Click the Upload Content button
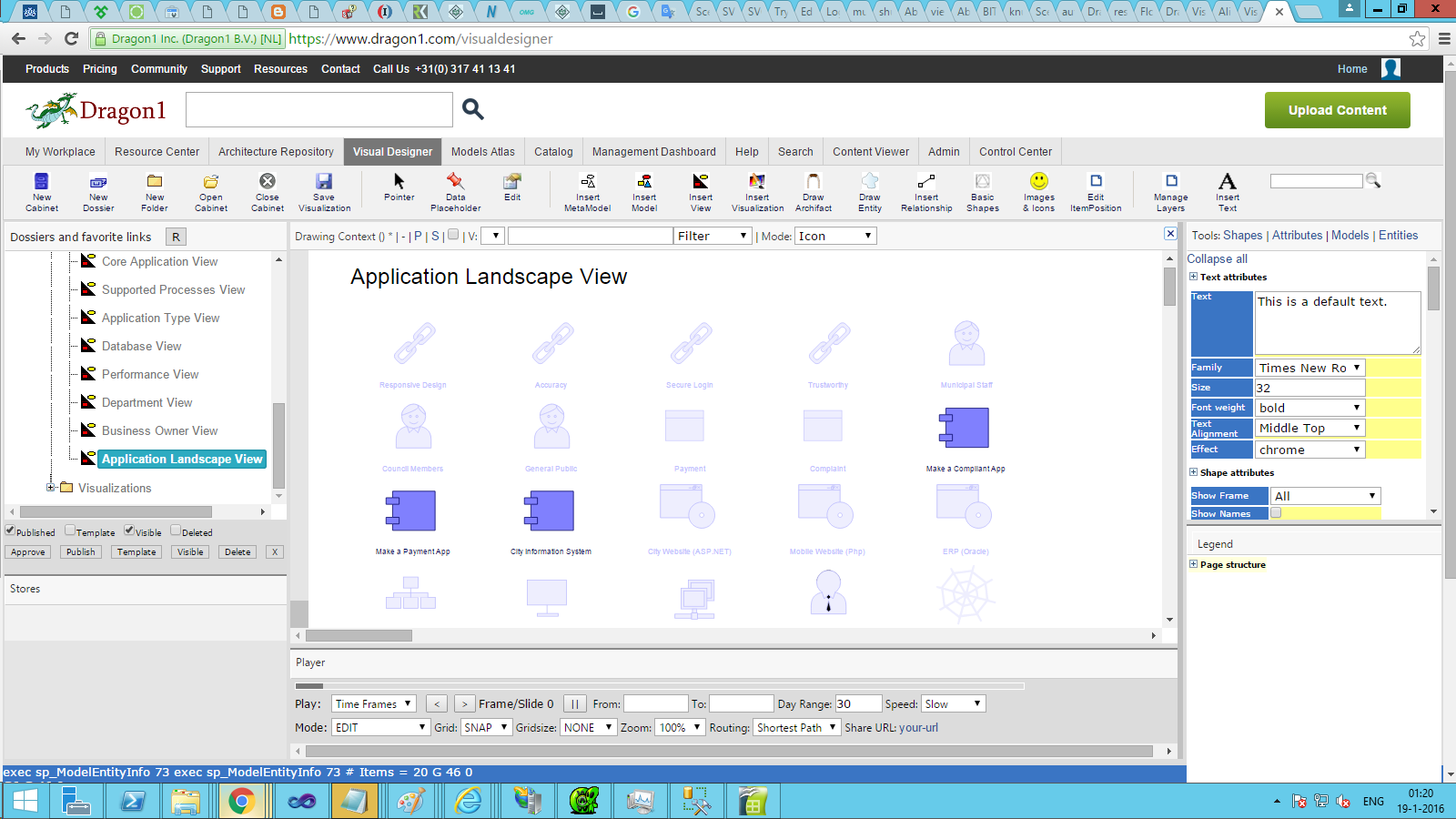The height and width of the screenshot is (819, 1456). tap(1337, 110)
